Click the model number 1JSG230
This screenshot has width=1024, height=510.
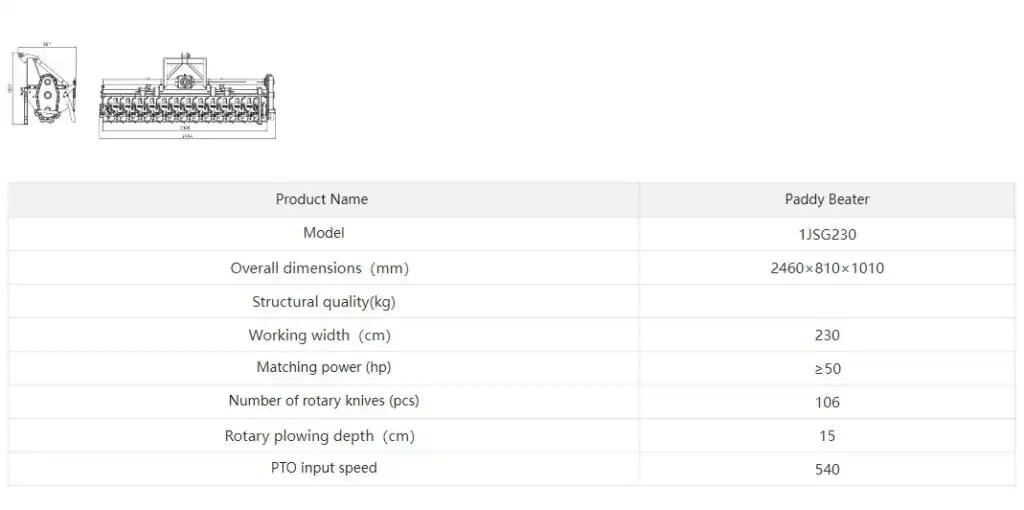[x=827, y=234]
